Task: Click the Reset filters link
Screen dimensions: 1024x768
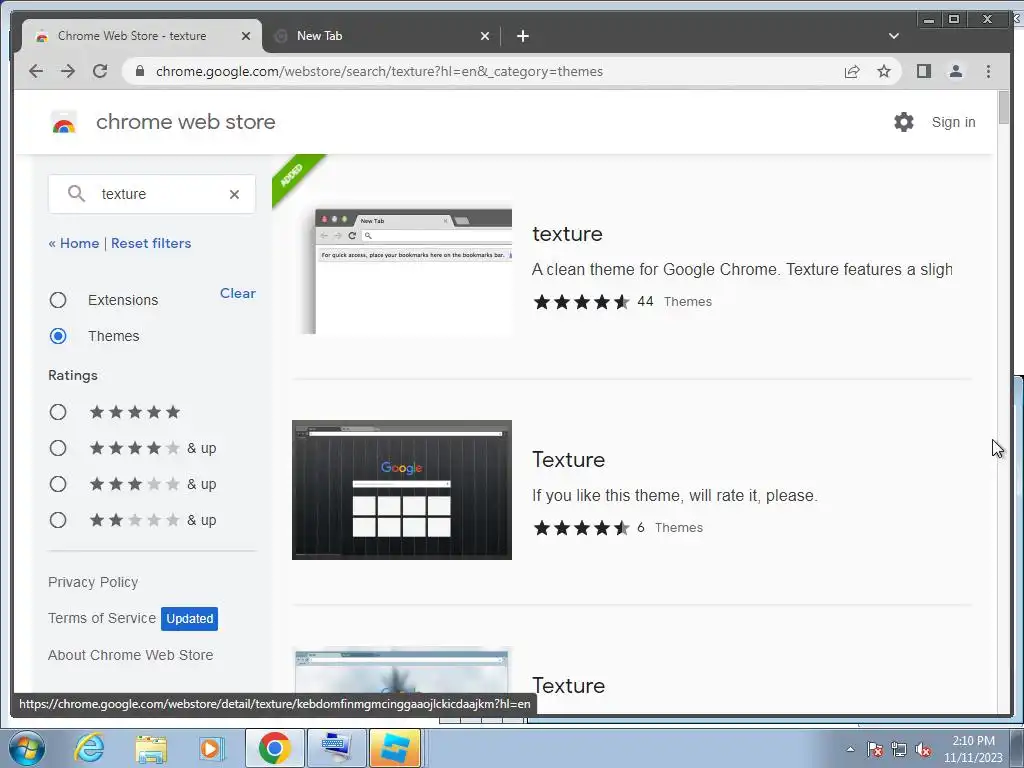Action: pyautogui.click(x=151, y=243)
